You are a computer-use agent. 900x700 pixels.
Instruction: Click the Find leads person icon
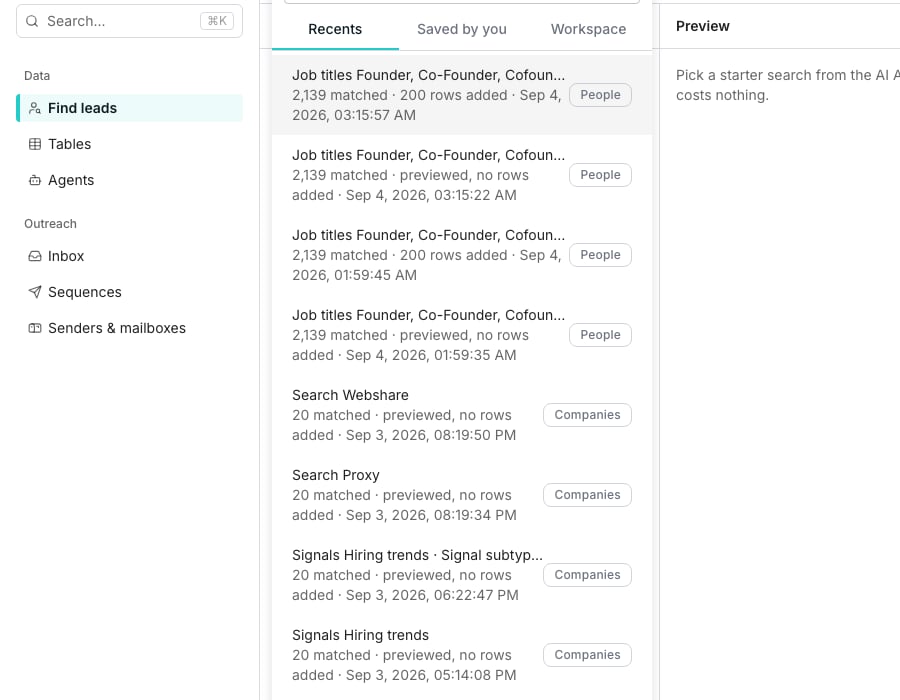tap(35, 108)
